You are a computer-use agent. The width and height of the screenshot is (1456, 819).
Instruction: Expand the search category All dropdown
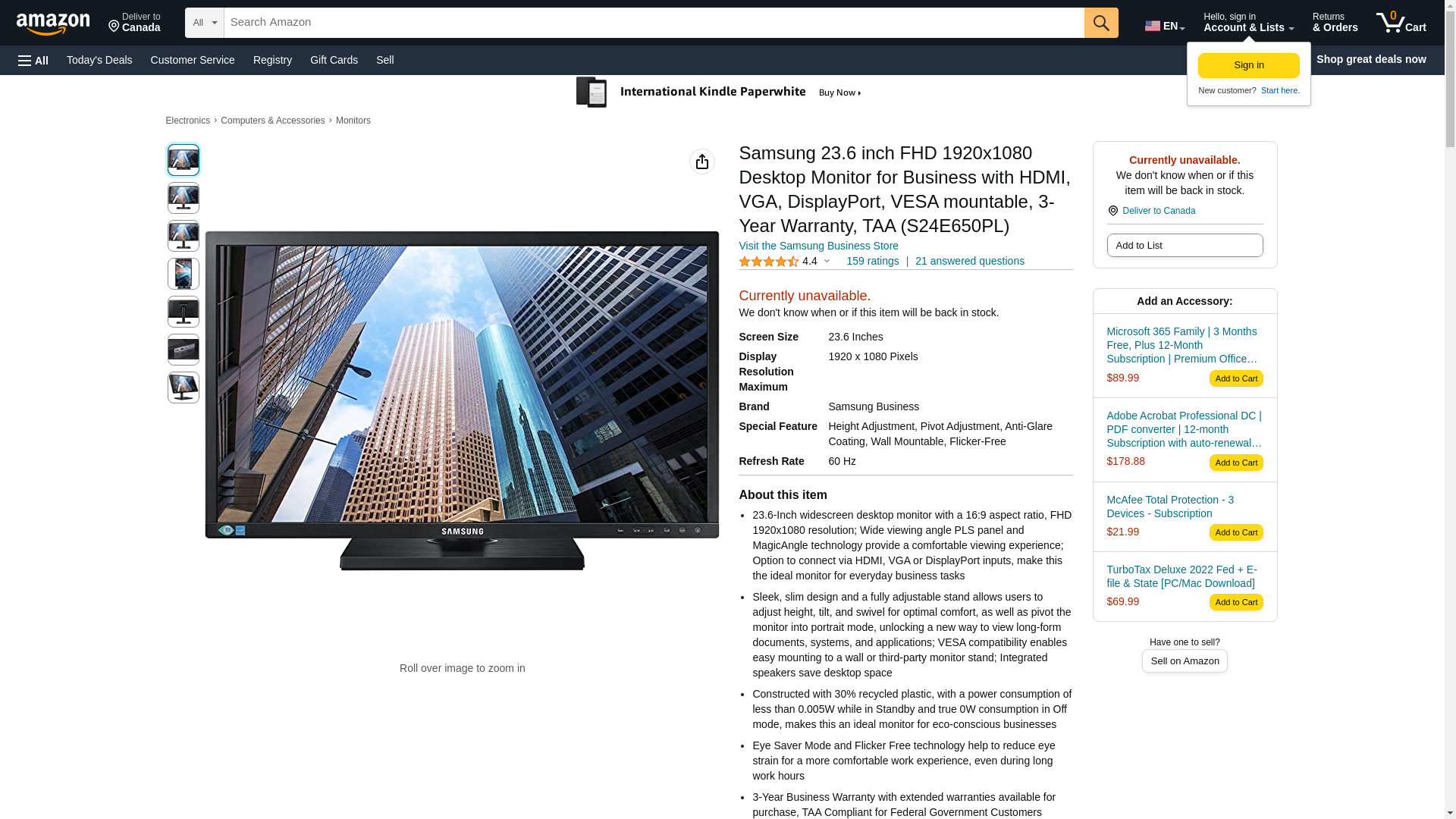(204, 23)
